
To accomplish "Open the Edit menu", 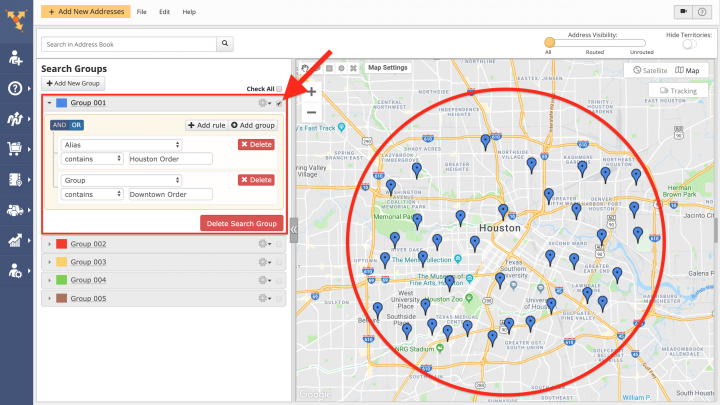I will click(164, 12).
